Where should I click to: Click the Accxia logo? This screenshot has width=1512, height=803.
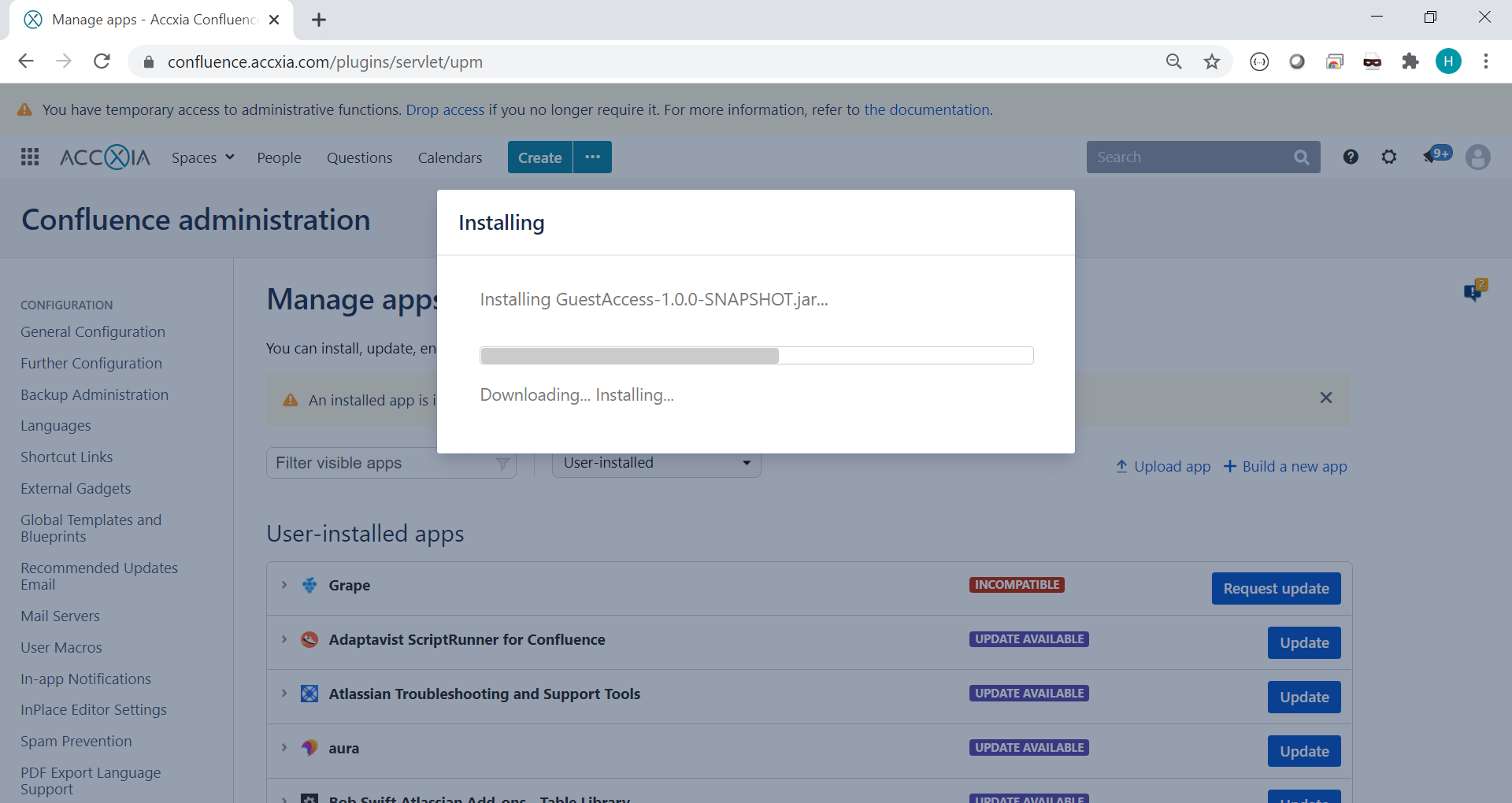[x=105, y=157]
